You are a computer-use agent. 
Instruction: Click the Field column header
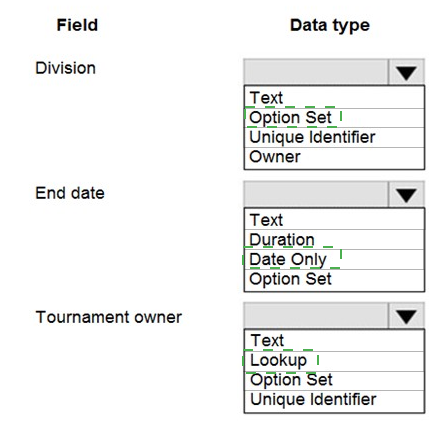(77, 25)
